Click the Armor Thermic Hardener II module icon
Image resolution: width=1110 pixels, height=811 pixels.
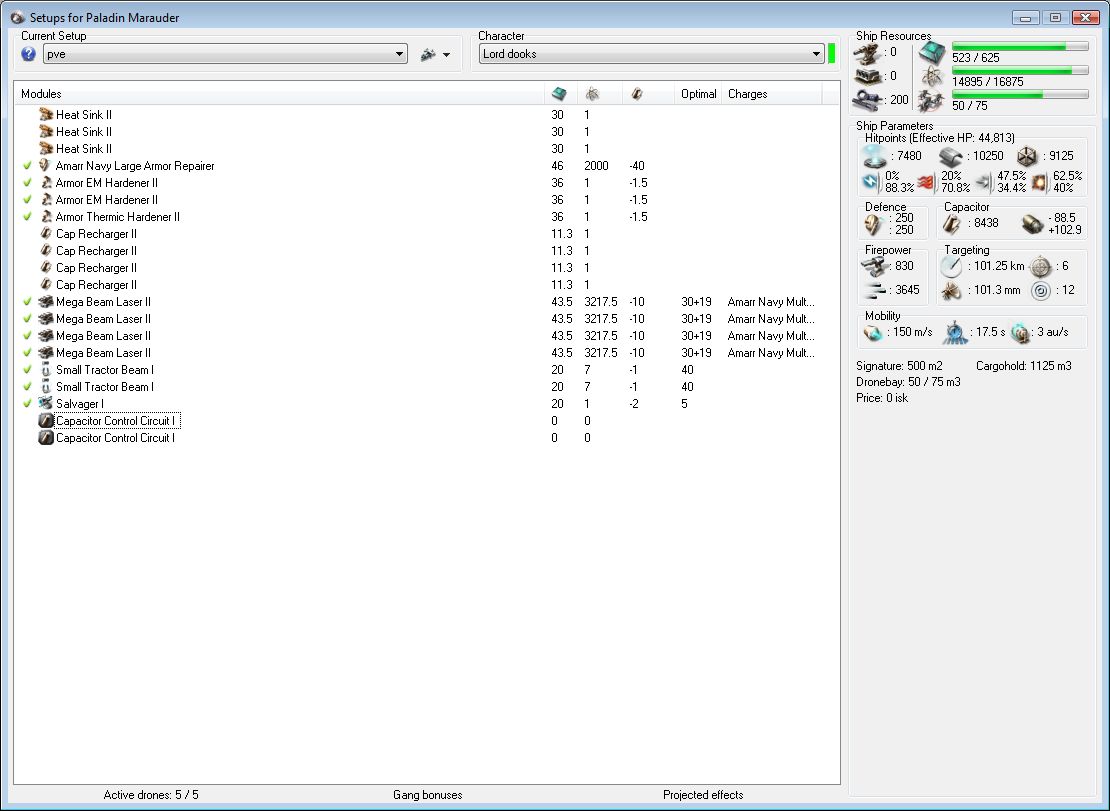pos(45,217)
